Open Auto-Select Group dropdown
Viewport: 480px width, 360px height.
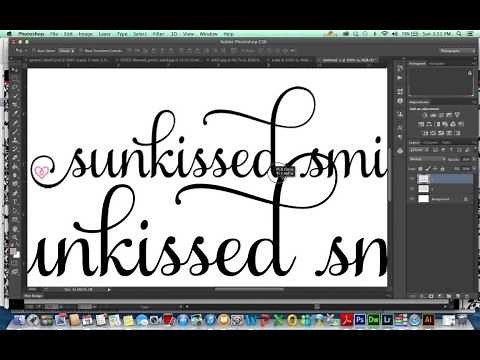[x=66, y=51]
